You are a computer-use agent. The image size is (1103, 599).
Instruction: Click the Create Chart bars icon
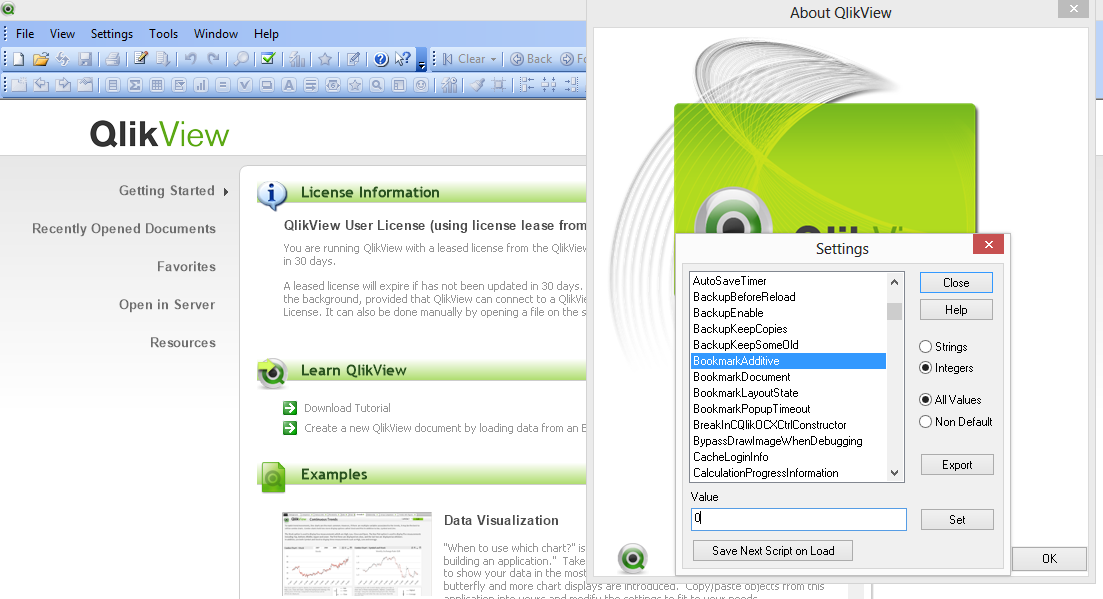pos(201,85)
